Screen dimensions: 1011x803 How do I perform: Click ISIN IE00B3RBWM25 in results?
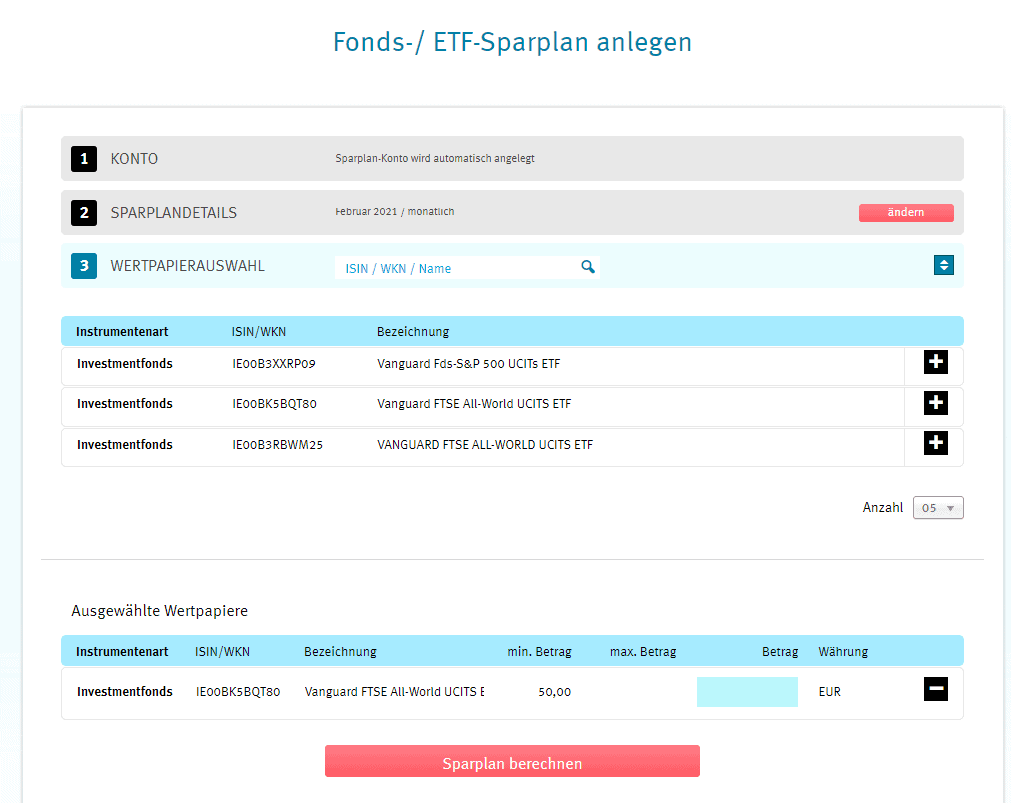(x=277, y=444)
